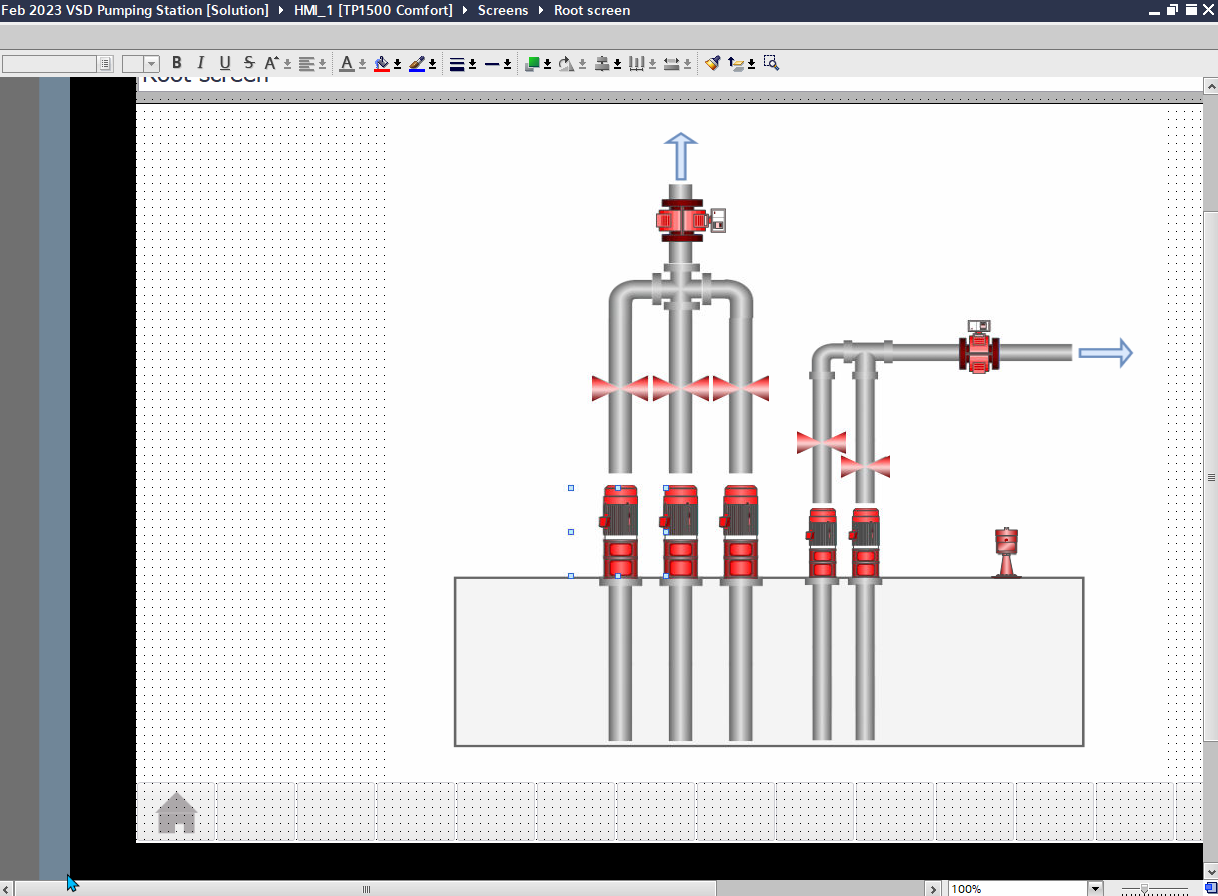
Task: Click the zoom slider handle
Action: pyautogui.click(x=1144, y=889)
